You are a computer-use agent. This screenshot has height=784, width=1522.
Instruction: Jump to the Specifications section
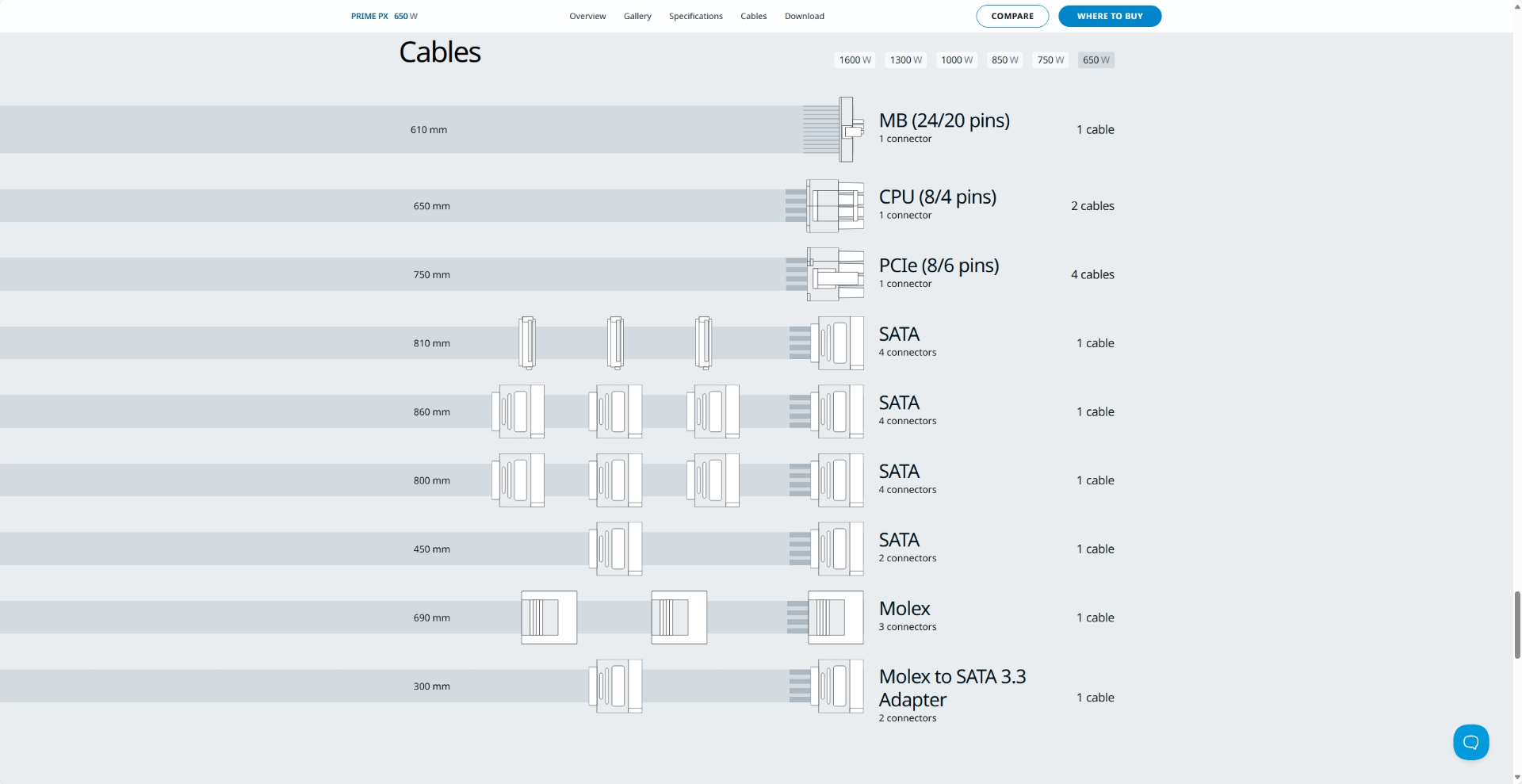tap(695, 16)
